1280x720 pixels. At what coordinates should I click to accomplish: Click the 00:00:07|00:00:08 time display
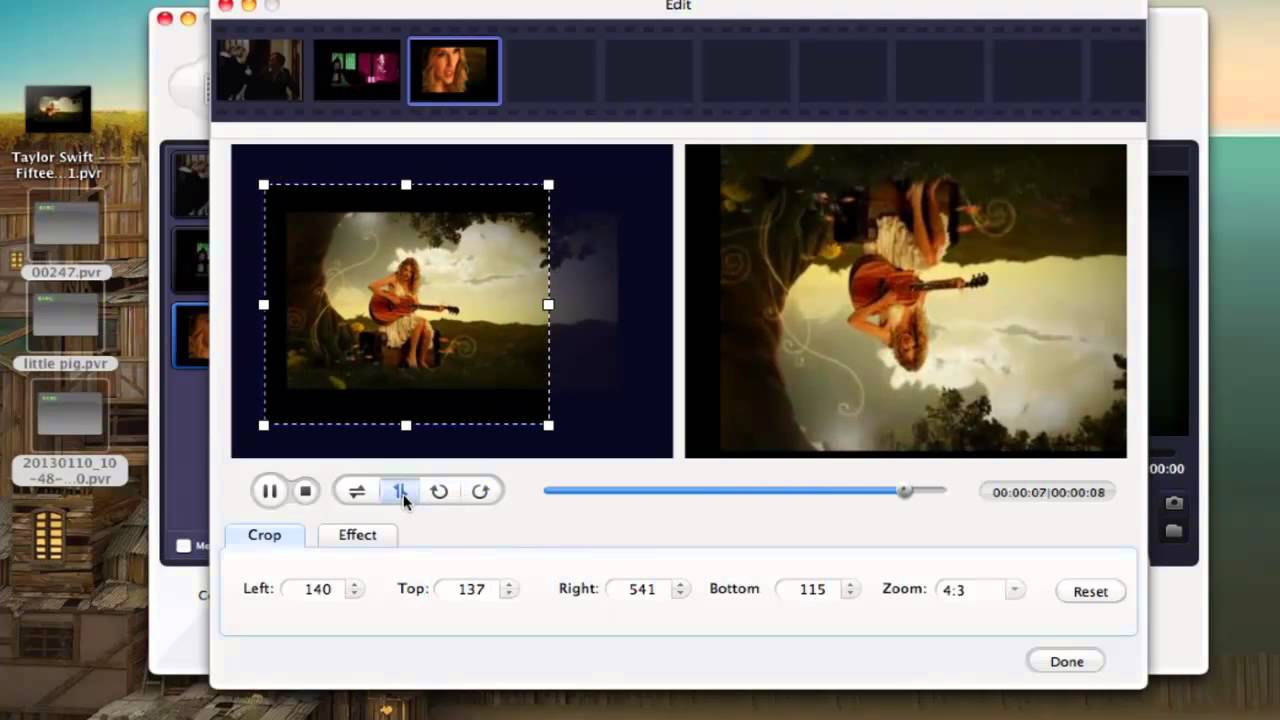click(x=1048, y=492)
